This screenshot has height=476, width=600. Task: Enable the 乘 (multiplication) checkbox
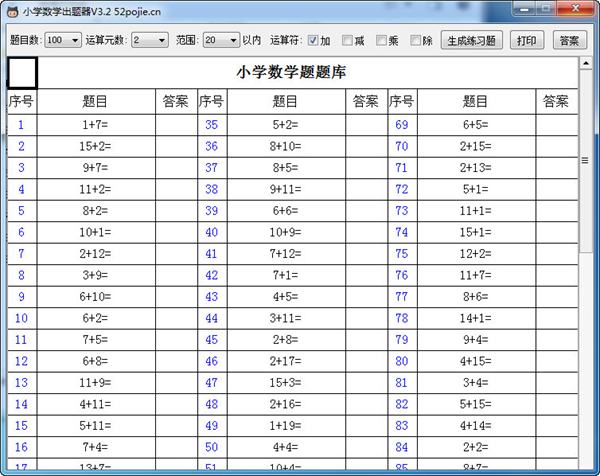pos(381,40)
